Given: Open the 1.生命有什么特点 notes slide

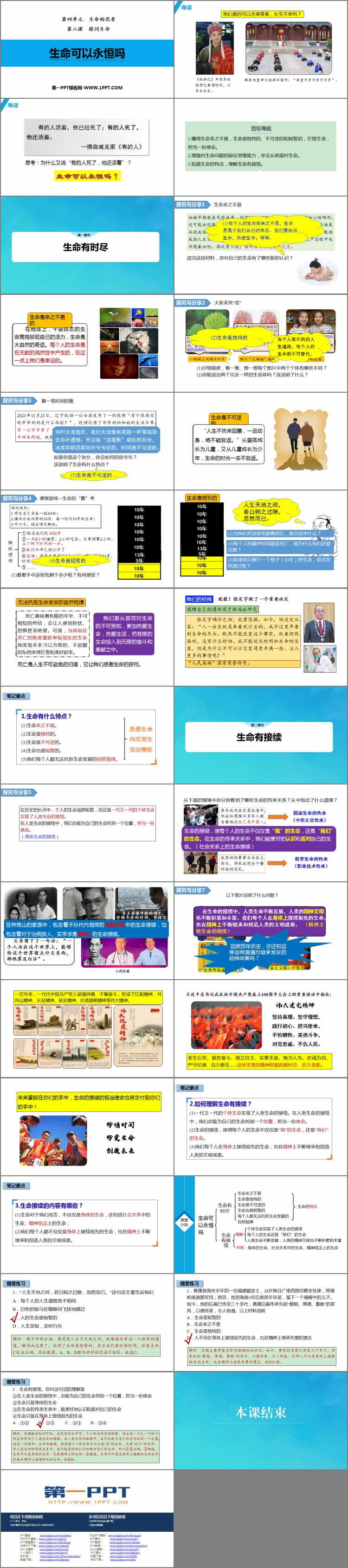Looking at the screenshot, I should pos(87,735).
